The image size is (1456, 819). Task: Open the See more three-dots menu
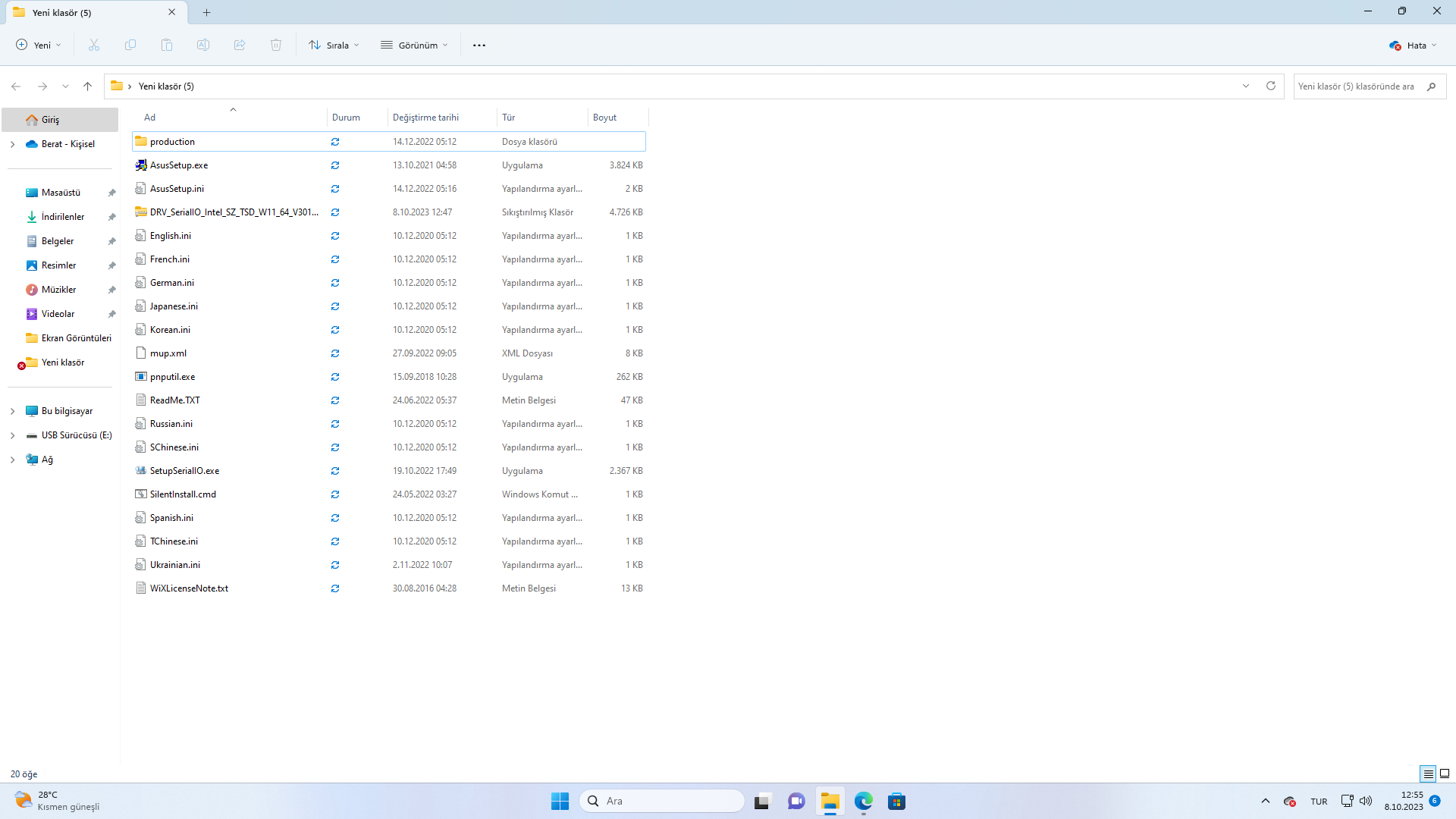(x=479, y=45)
